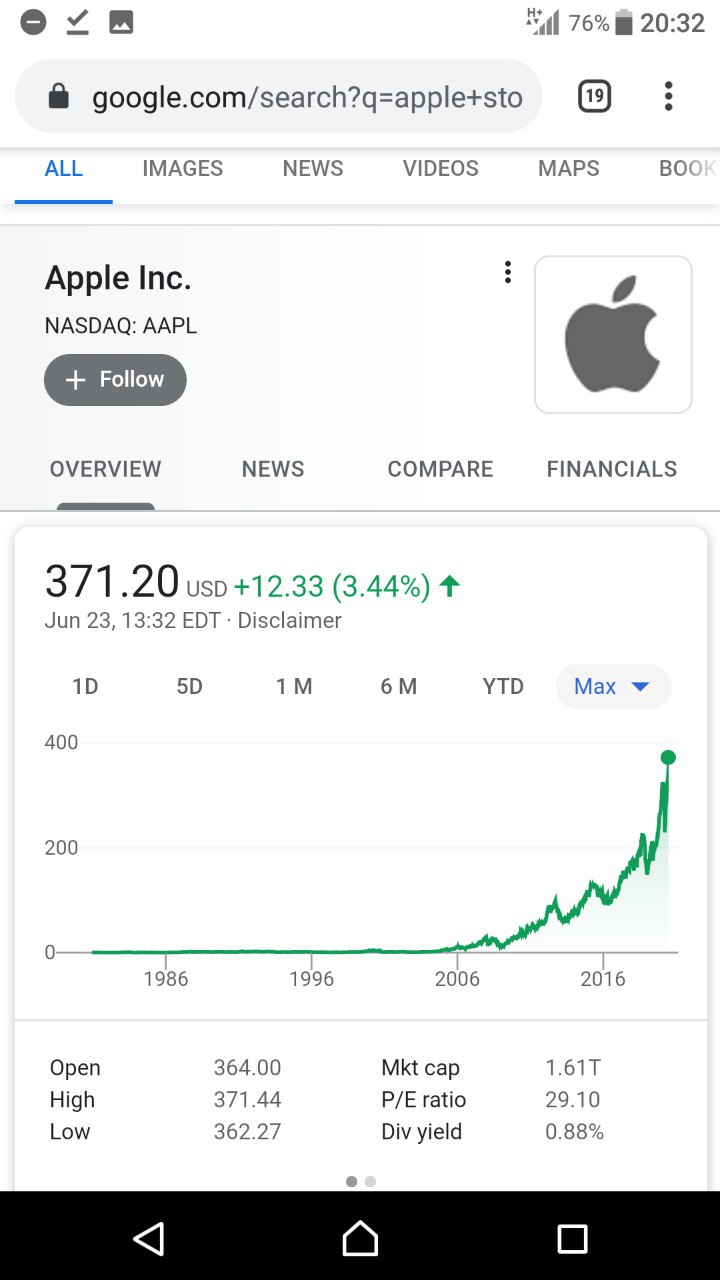This screenshot has height=1280, width=720.
Task: Open the Disclaimer link
Action: (290, 621)
